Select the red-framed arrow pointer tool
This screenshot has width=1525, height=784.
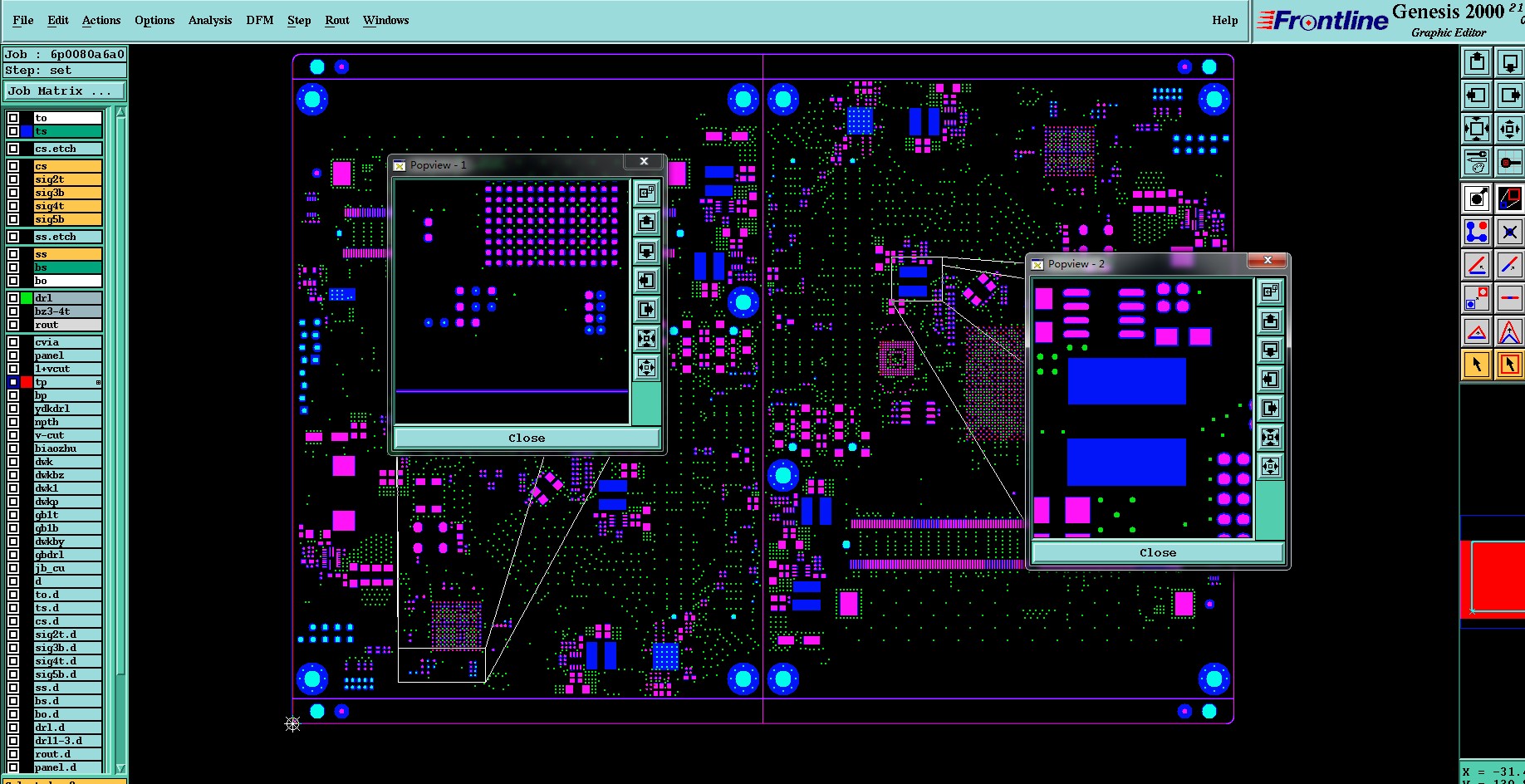[x=1509, y=364]
